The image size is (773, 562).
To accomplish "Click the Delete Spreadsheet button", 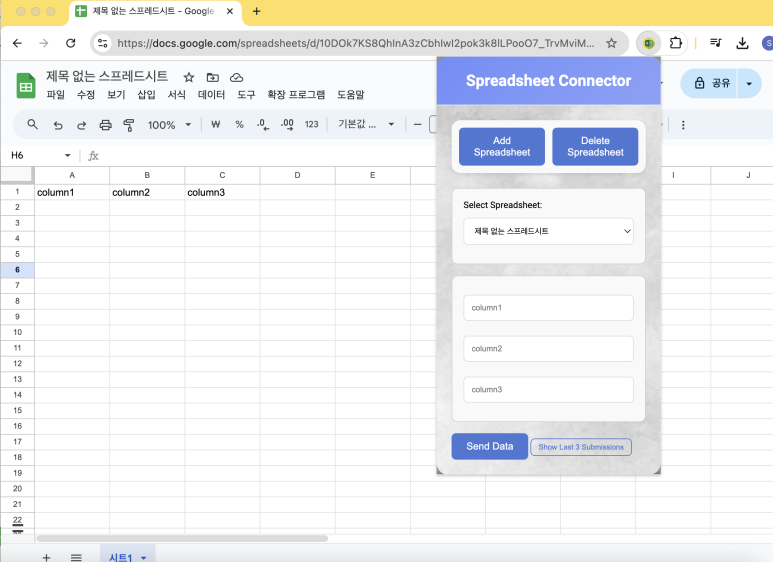I will click(595, 146).
